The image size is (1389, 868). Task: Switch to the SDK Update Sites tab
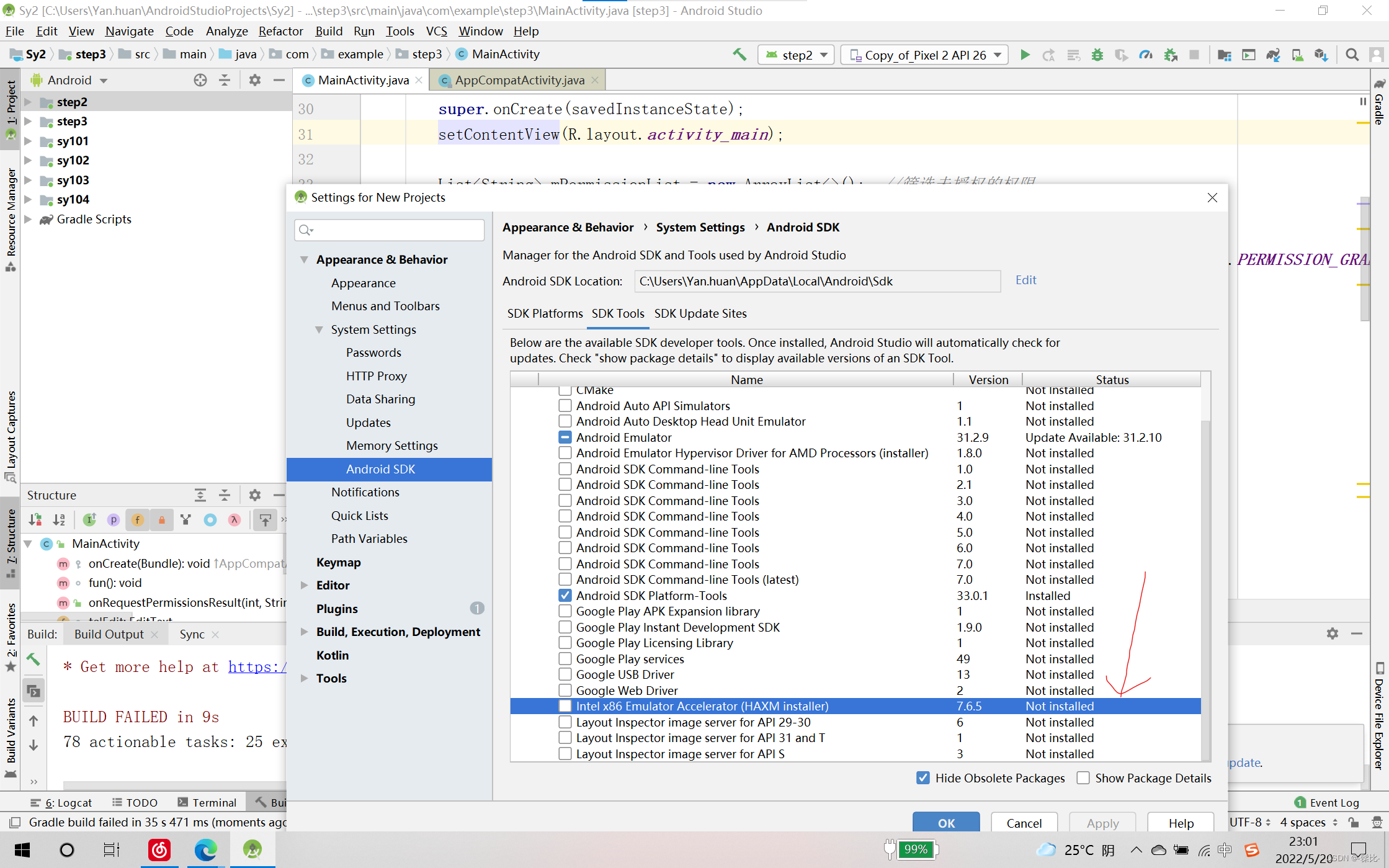click(700, 313)
